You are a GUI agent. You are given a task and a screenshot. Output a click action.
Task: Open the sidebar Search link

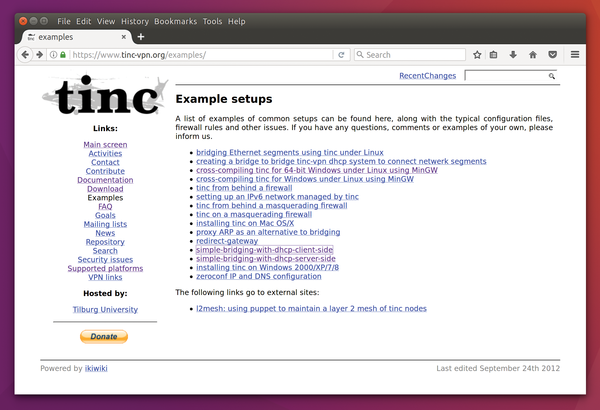tap(105, 251)
